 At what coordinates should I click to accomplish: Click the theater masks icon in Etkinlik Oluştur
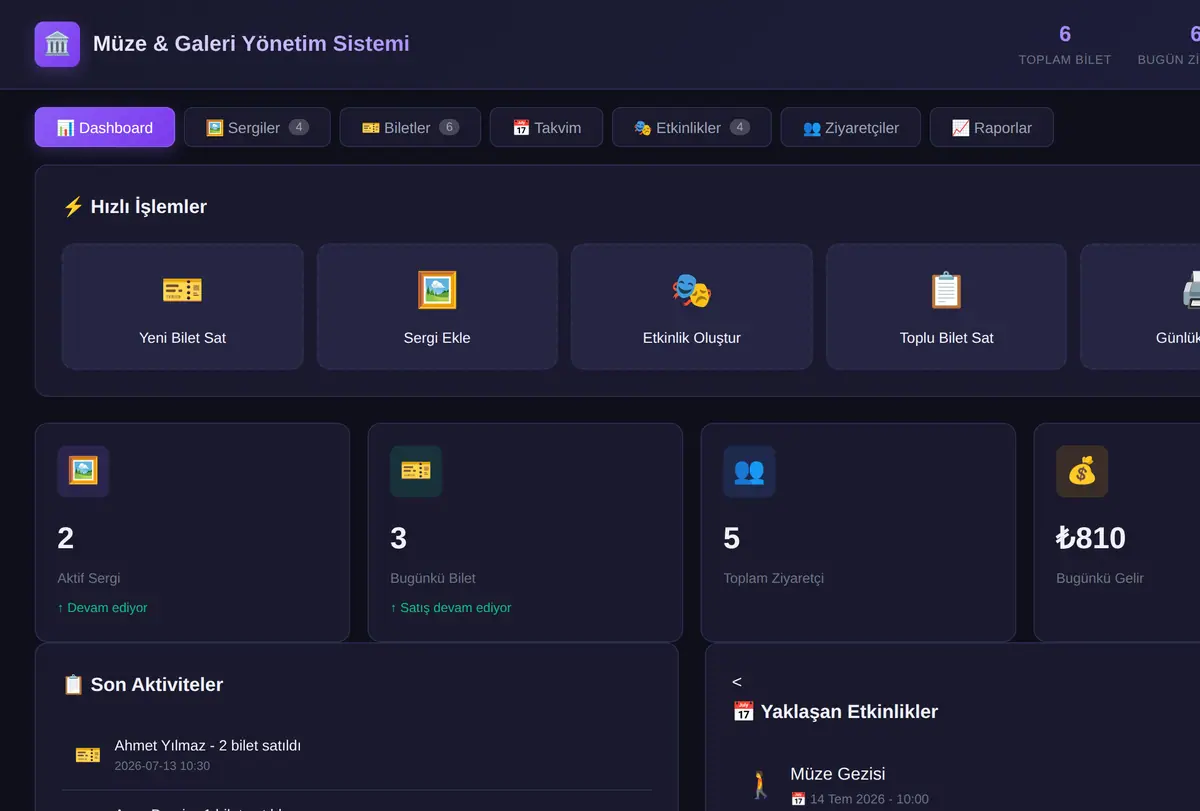coord(692,290)
